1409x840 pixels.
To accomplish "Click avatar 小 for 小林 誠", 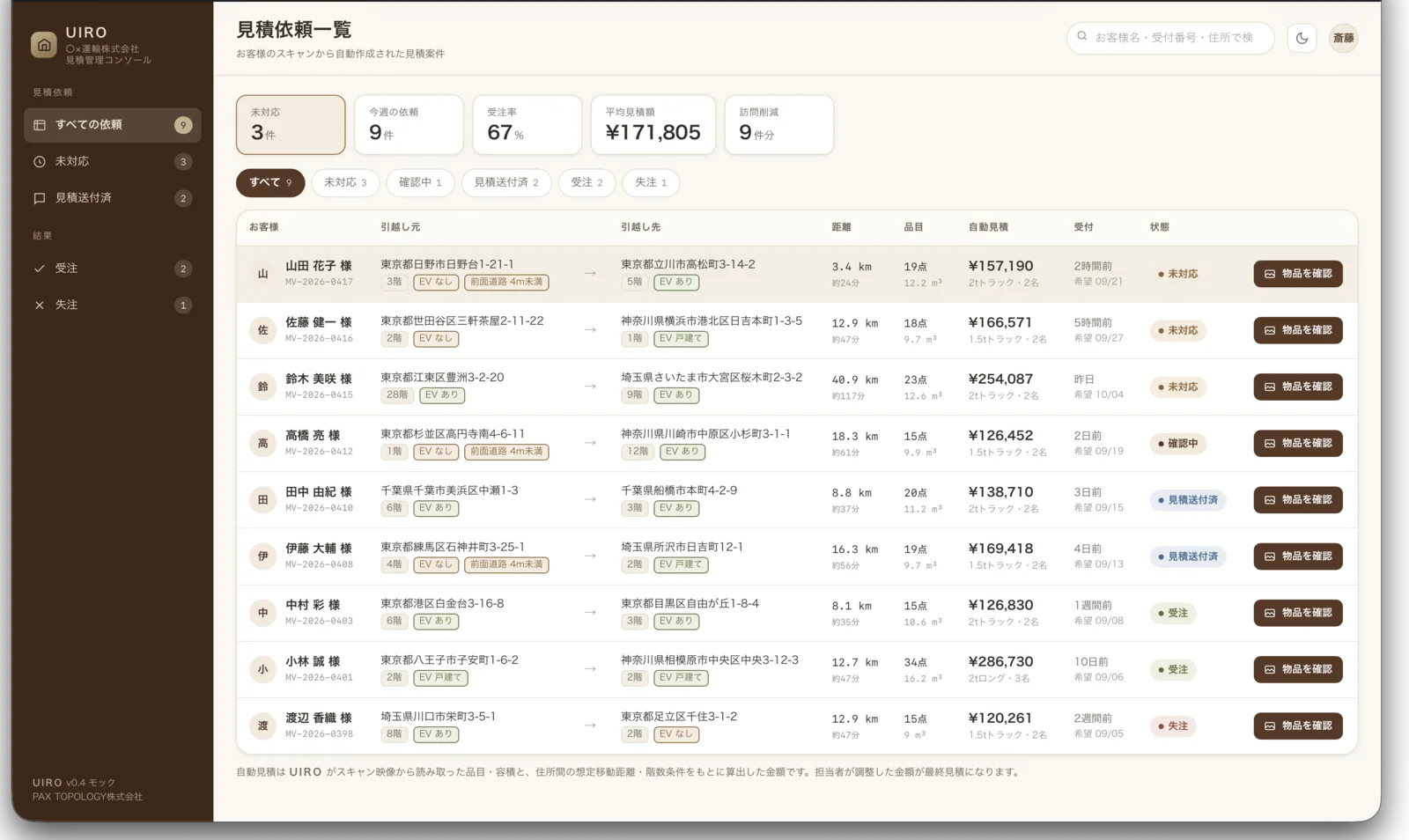I will pos(262,669).
